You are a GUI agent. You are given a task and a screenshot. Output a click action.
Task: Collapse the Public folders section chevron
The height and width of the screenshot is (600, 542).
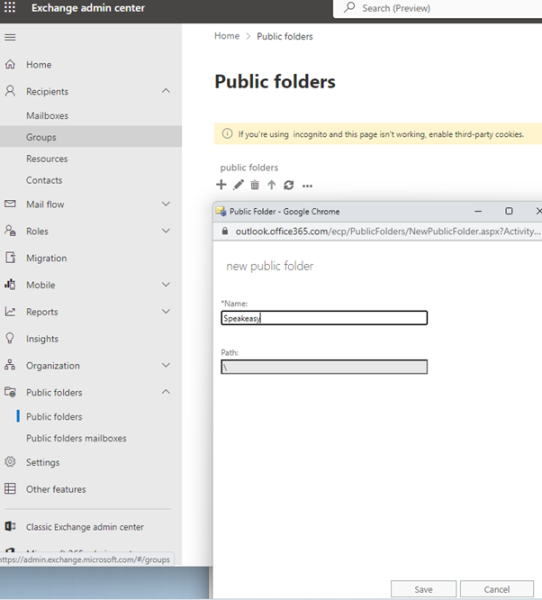pos(166,392)
